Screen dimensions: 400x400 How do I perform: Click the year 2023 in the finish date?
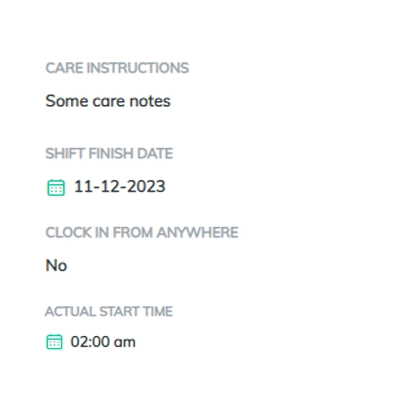(x=147, y=186)
